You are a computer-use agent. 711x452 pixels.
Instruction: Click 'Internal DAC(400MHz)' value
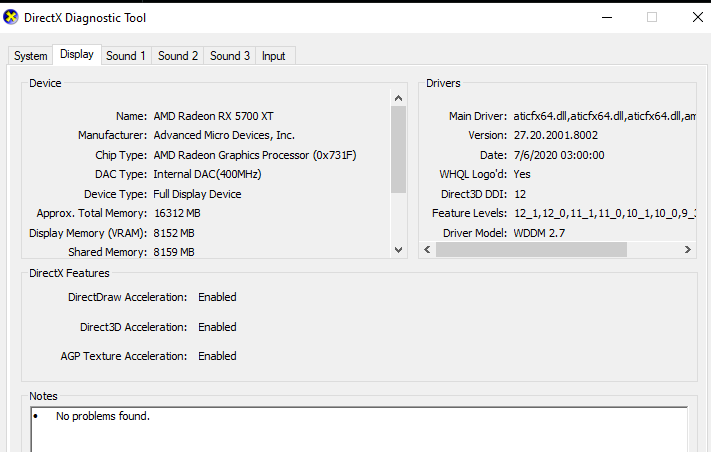click(x=207, y=174)
